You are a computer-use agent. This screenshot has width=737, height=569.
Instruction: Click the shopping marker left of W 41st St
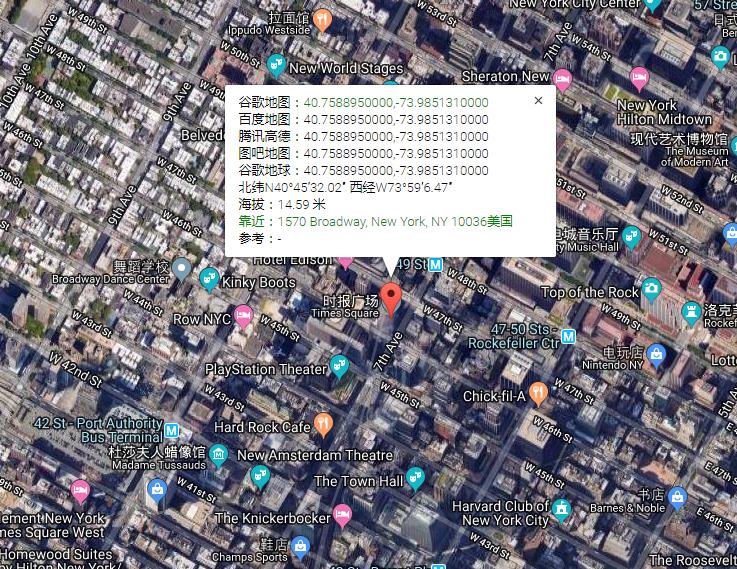click(x=157, y=491)
